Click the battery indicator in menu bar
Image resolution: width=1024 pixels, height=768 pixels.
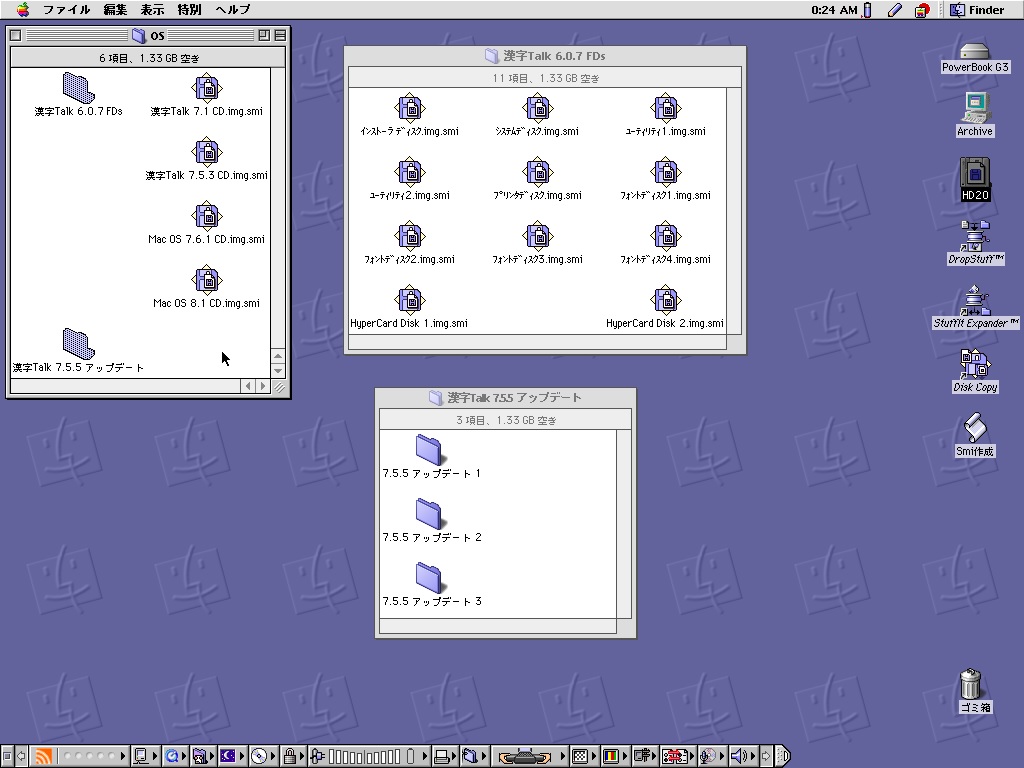pos(868,9)
